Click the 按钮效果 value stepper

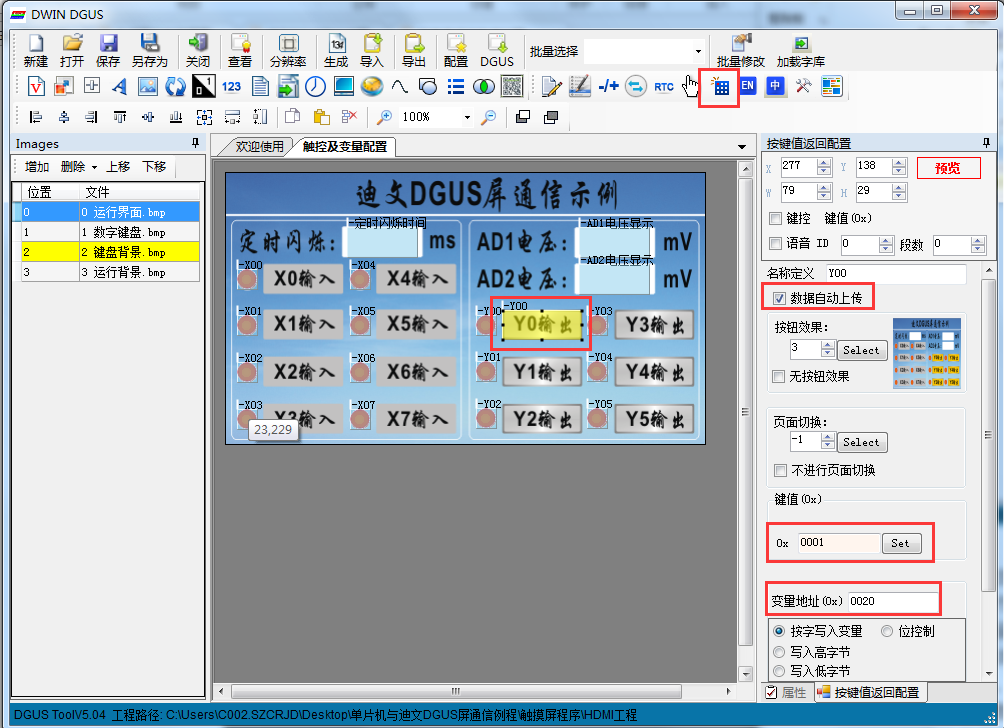click(827, 349)
